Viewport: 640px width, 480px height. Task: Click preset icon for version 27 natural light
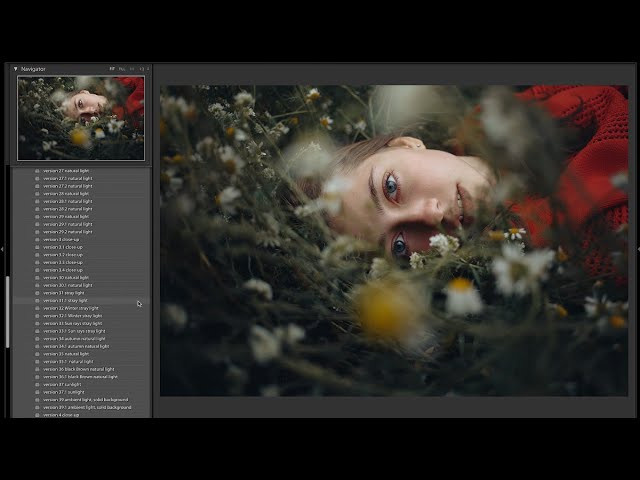point(37,171)
